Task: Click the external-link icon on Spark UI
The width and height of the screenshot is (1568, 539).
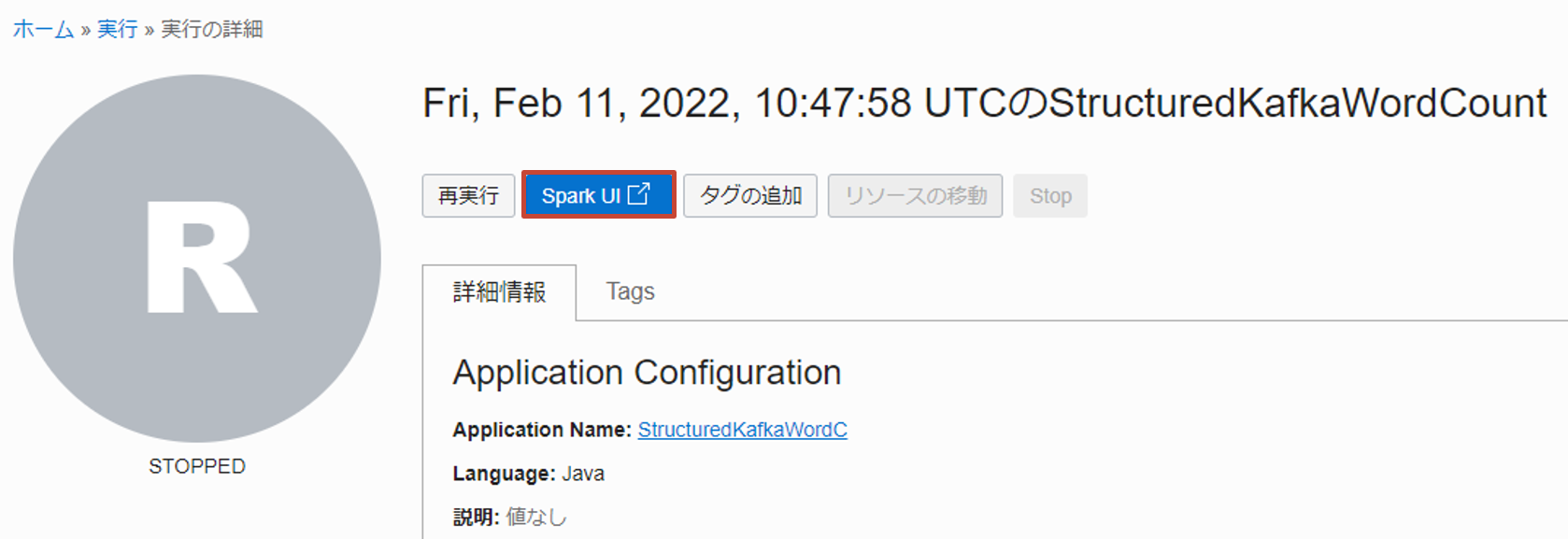Action: (639, 194)
